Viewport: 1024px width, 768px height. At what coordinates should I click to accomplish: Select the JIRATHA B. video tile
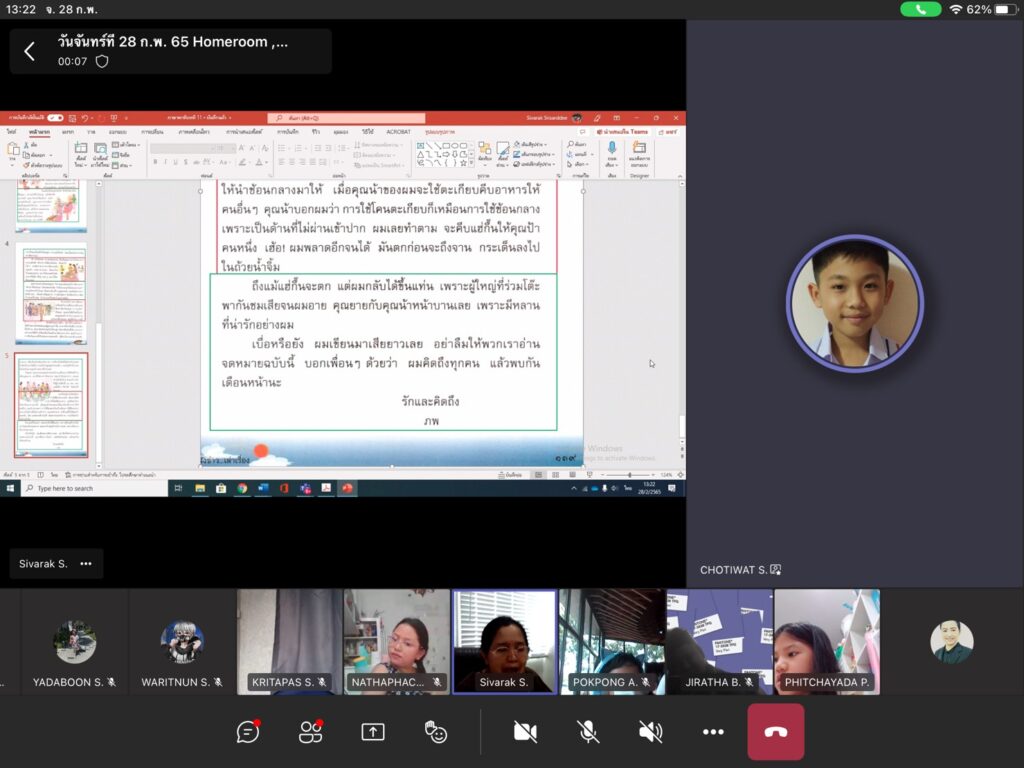pos(719,641)
